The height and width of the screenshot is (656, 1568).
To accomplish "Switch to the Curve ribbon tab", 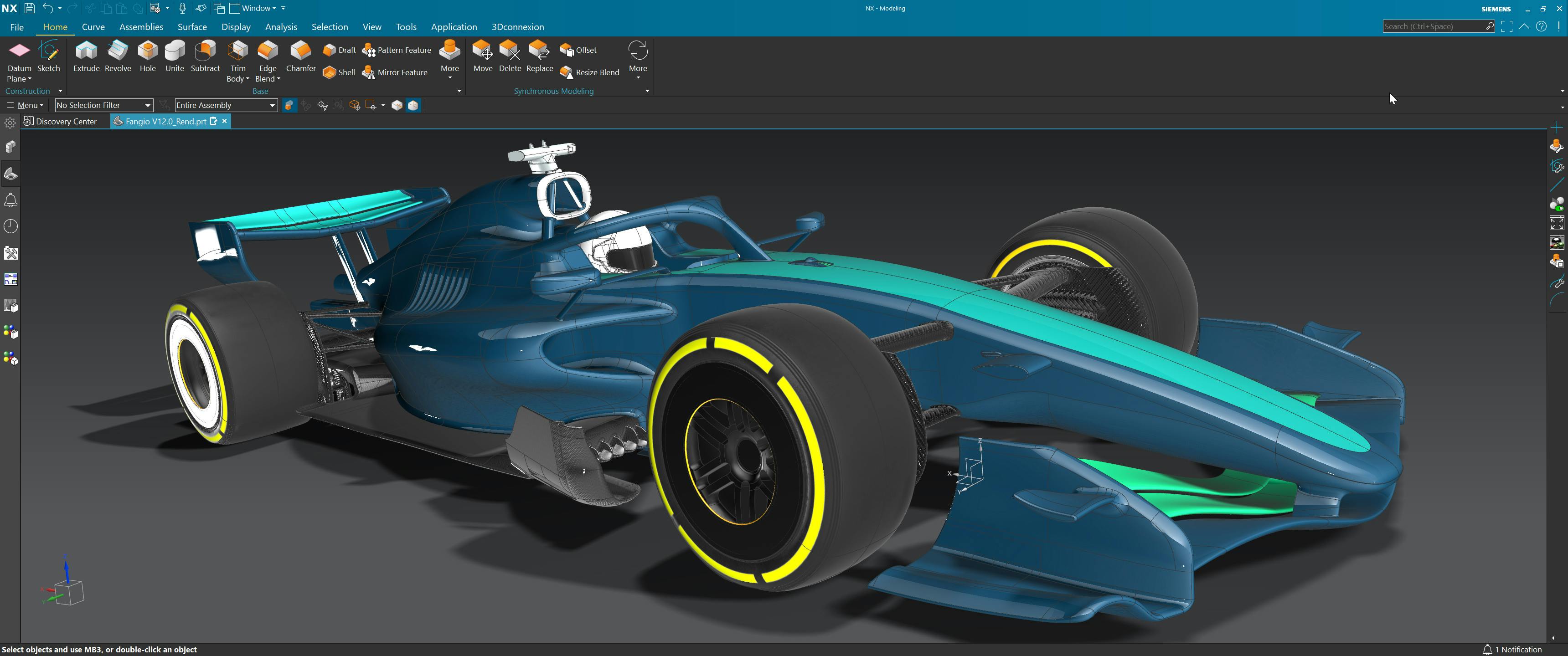I will (93, 27).
